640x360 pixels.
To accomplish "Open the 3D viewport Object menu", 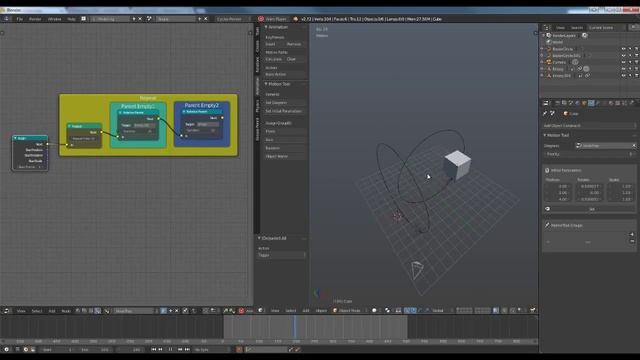I will click(x=321, y=311).
